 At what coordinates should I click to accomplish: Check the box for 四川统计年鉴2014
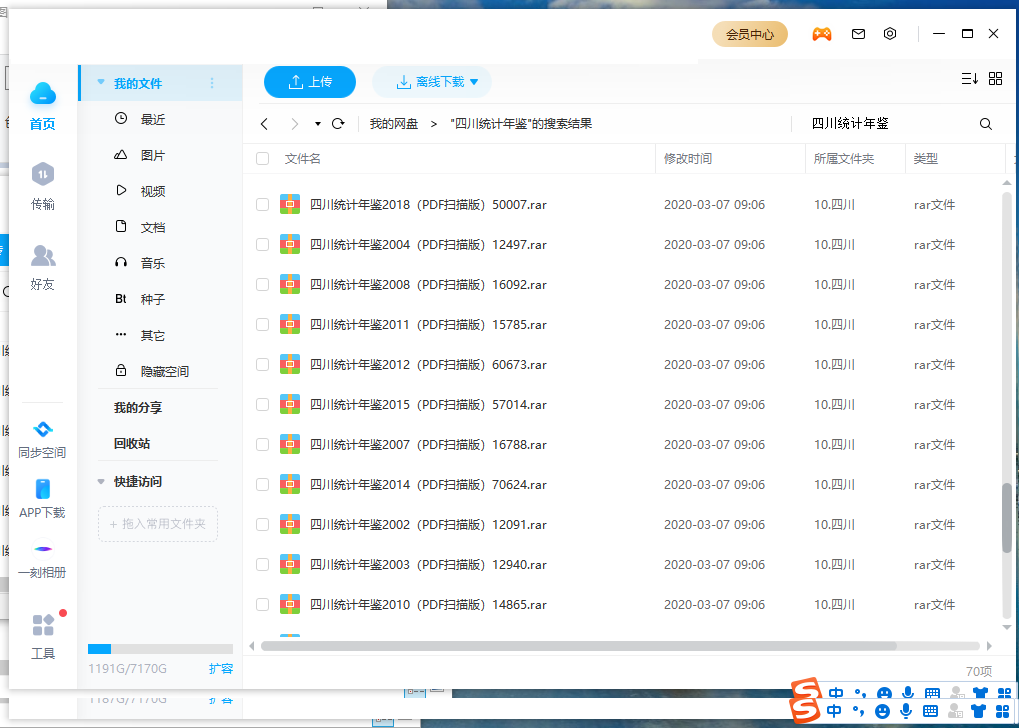263,484
